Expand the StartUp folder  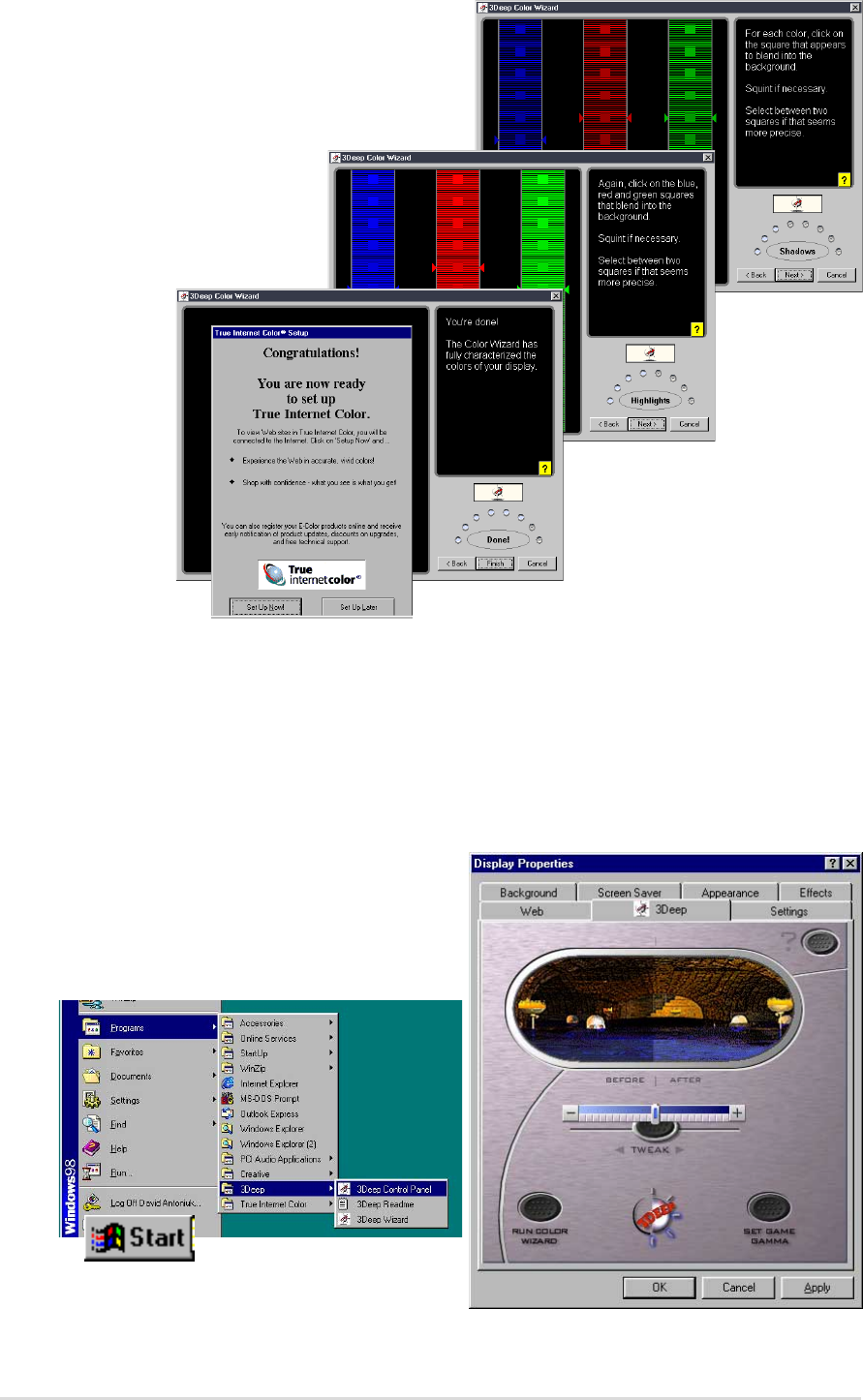(x=278, y=1053)
